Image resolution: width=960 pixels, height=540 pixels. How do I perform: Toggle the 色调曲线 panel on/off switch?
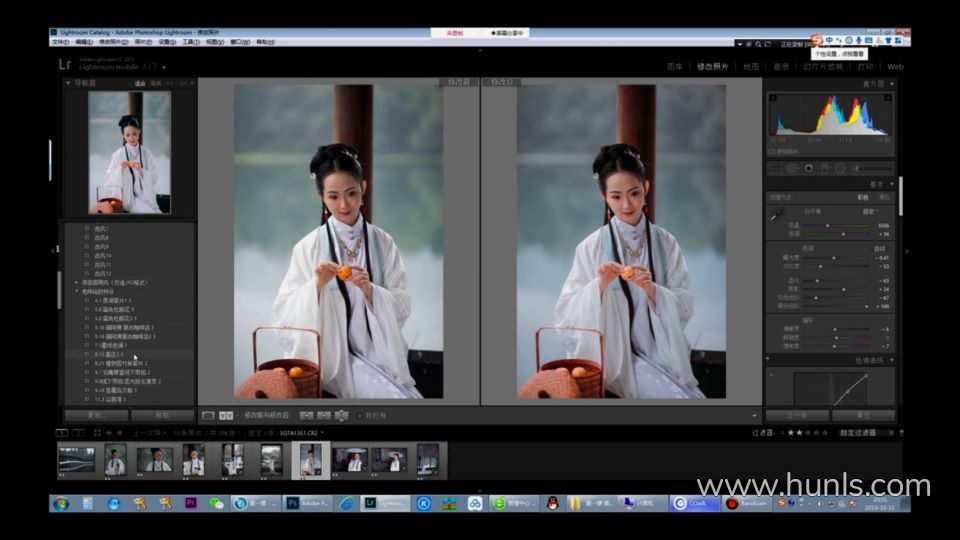768,359
